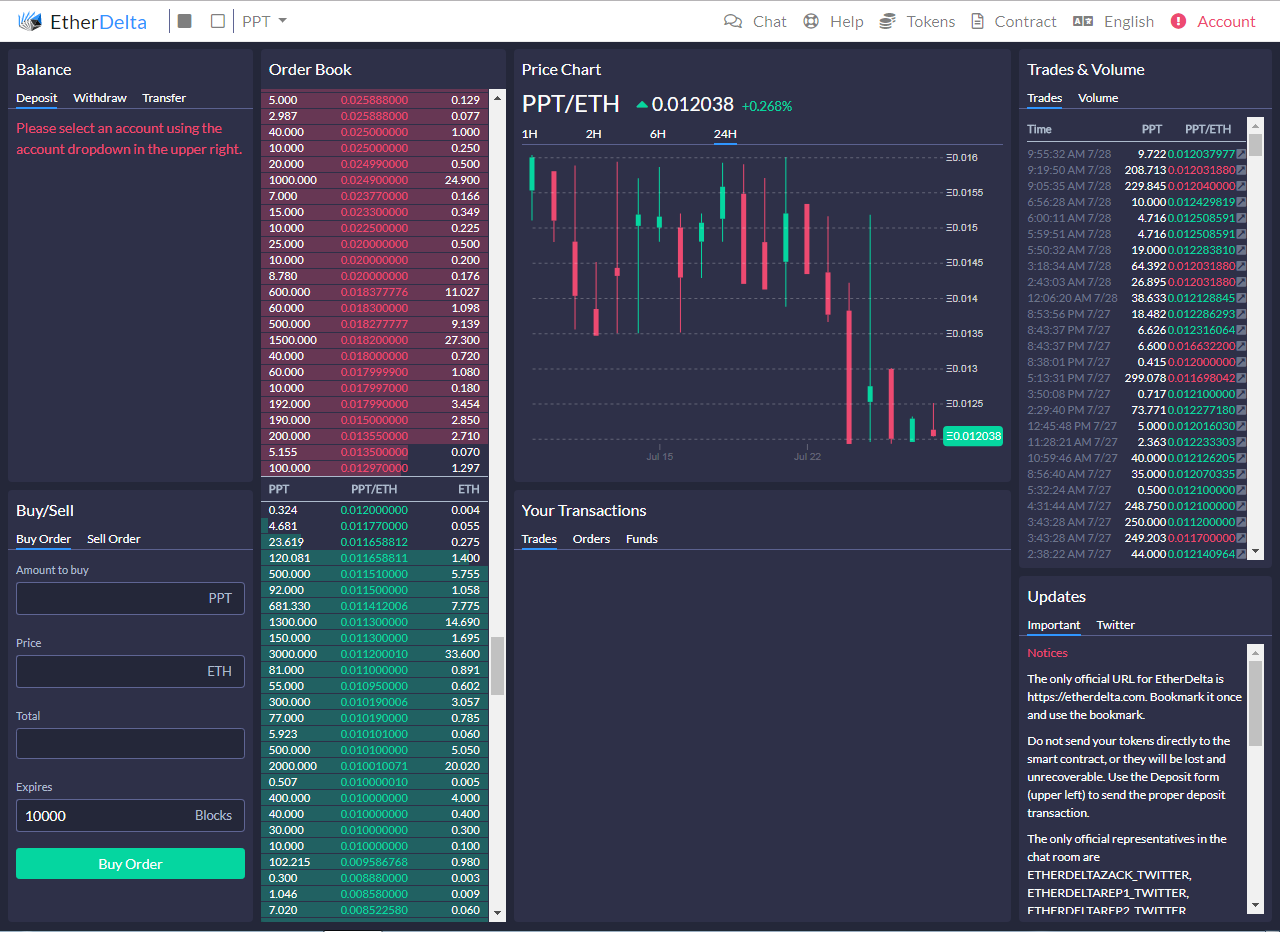This screenshot has height=932, width=1280.
Task: Open transaction link icon for 8:38:01 PM trade
Action: coord(1242,362)
